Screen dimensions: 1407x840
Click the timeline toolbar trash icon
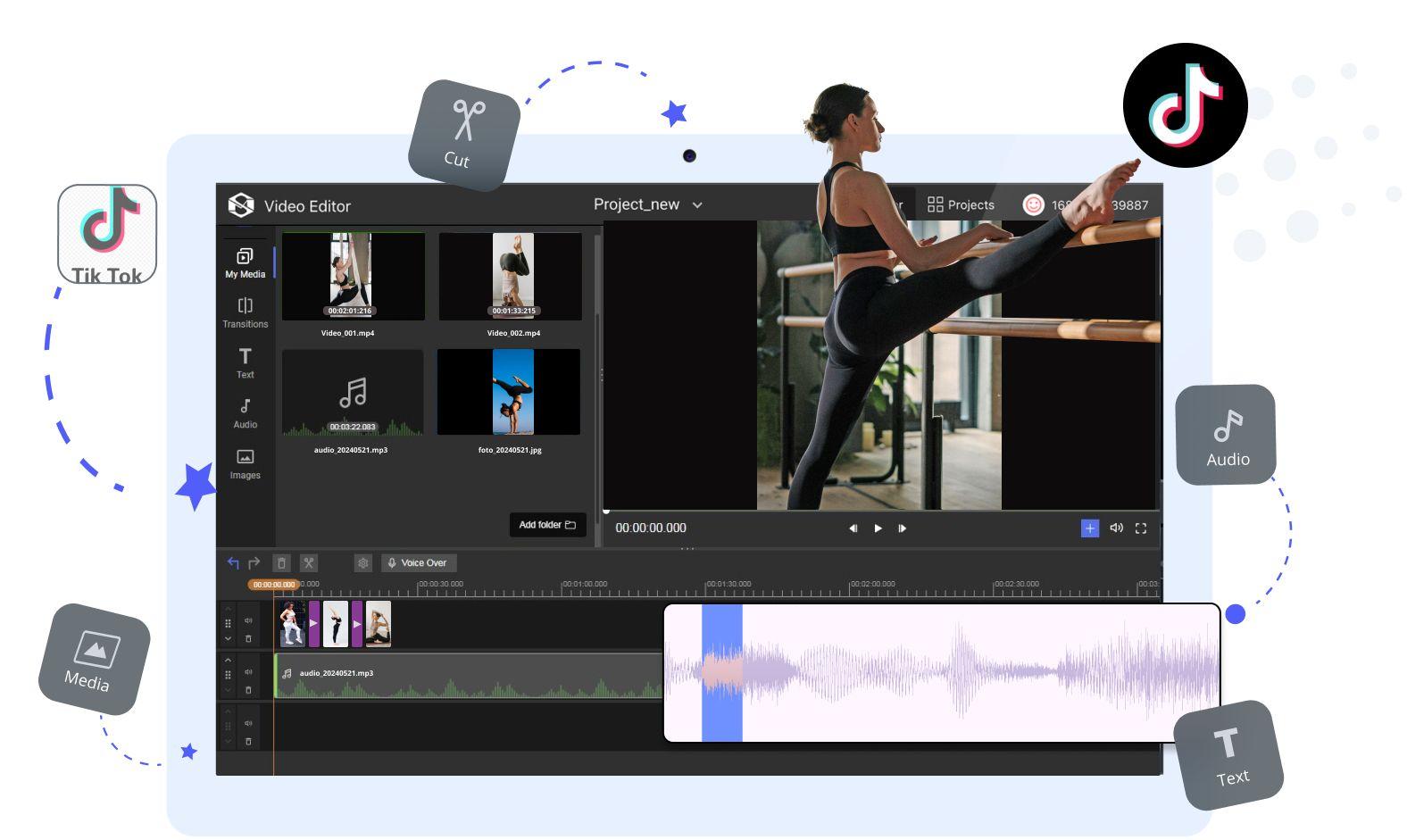[281, 562]
